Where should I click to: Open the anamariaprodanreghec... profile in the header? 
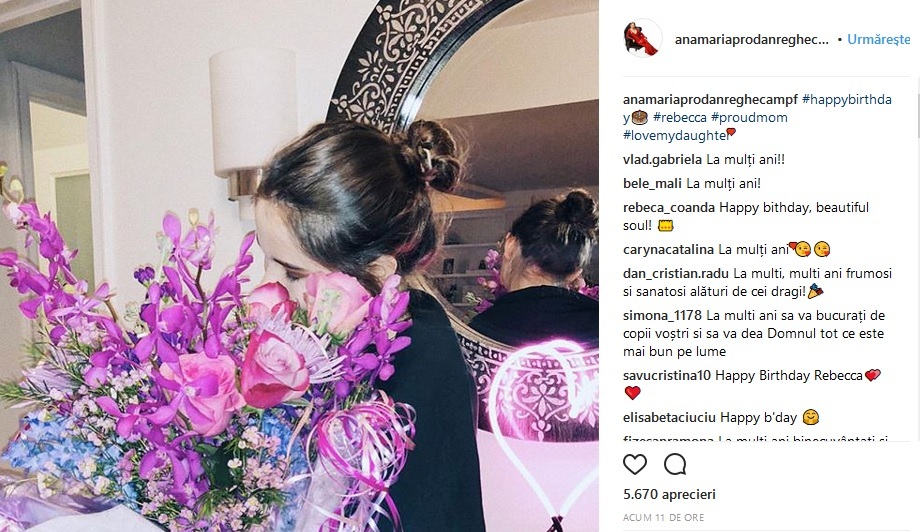(x=752, y=39)
